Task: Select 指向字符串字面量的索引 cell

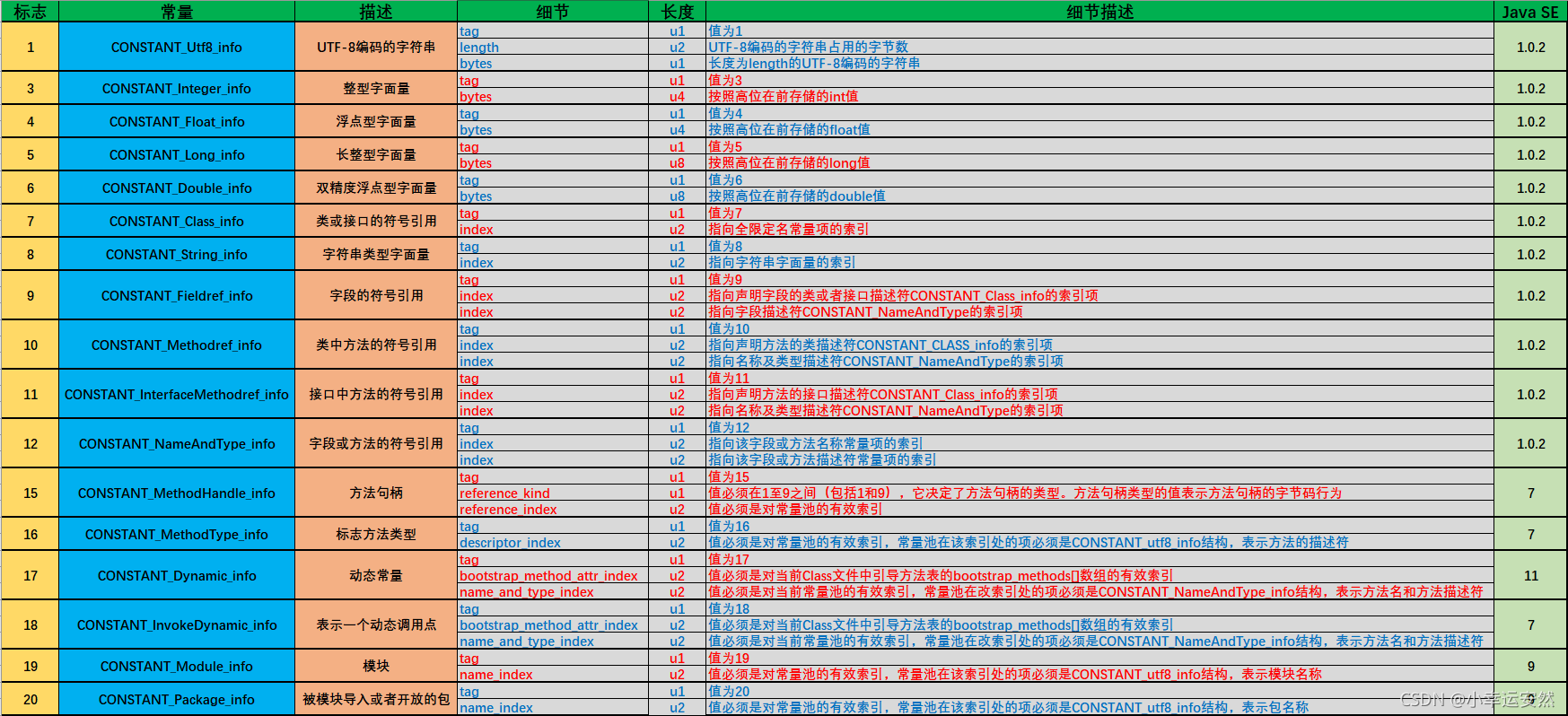Action: (1100, 262)
